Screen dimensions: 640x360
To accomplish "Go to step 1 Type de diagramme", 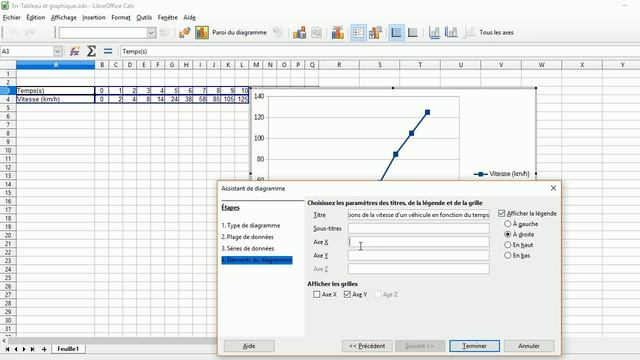I will [251, 225].
